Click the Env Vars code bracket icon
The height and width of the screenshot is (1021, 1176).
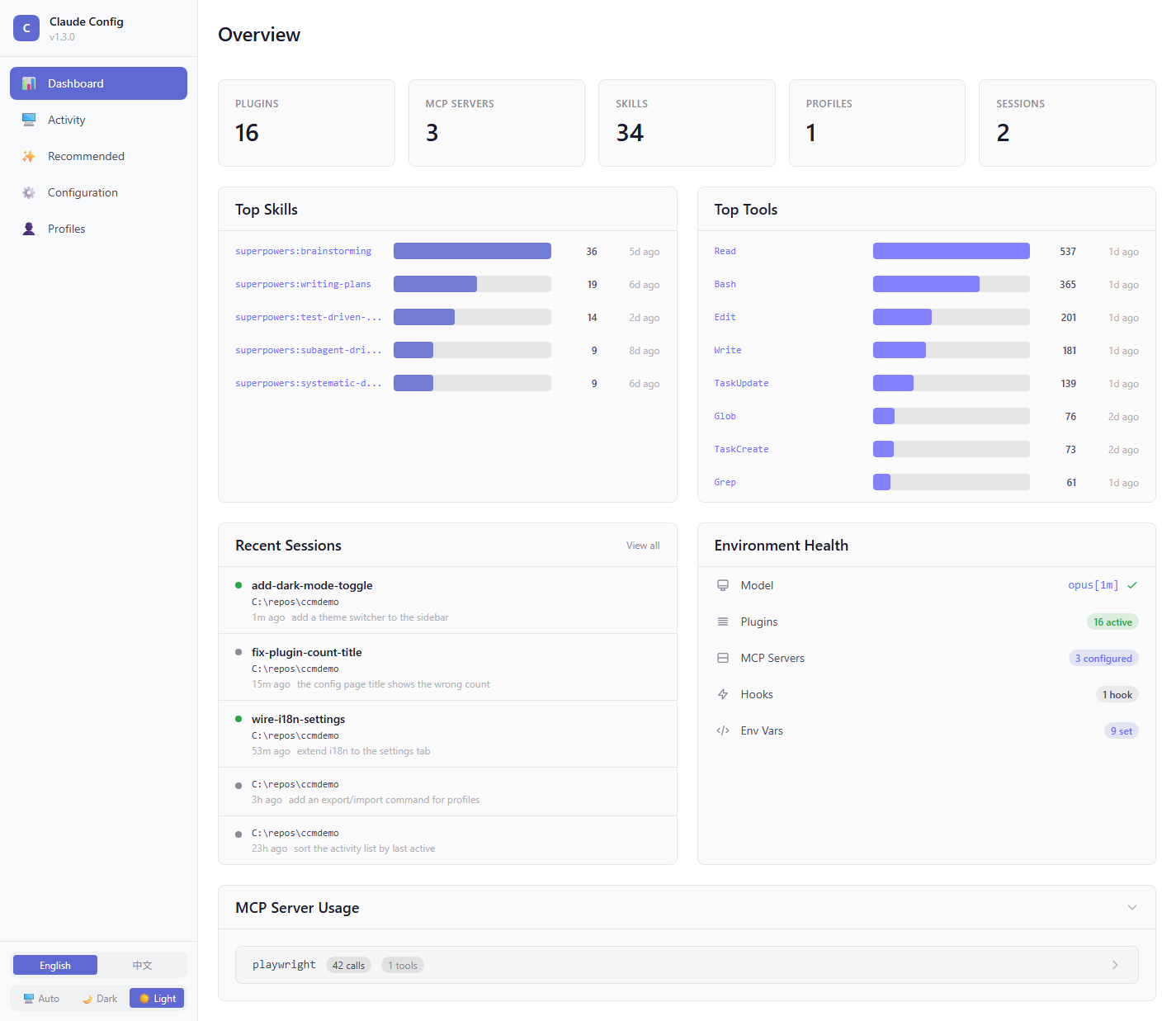point(723,730)
